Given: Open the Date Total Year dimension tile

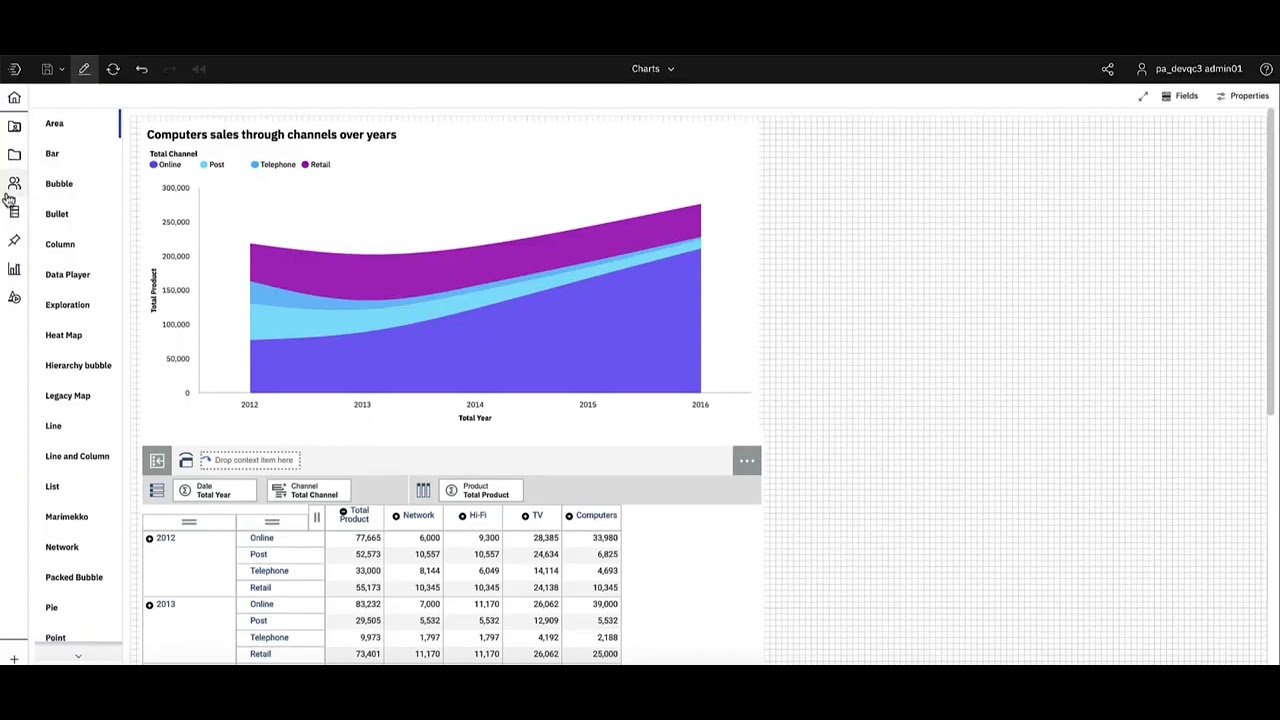Looking at the screenshot, I should (x=214, y=491).
